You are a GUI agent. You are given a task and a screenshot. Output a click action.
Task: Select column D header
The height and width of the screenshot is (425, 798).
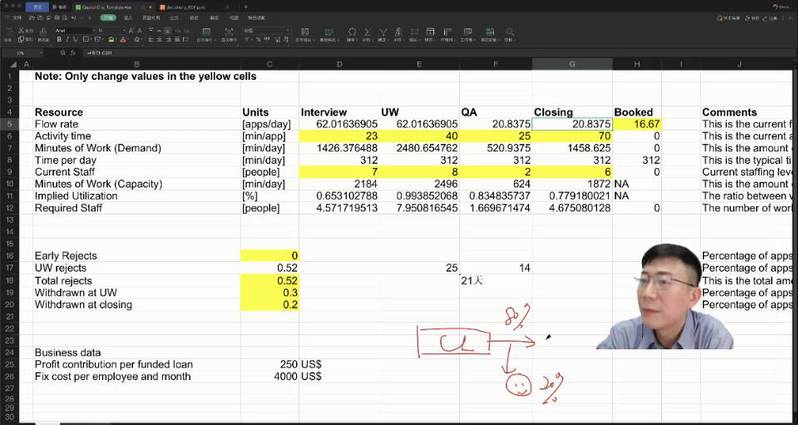(x=339, y=64)
